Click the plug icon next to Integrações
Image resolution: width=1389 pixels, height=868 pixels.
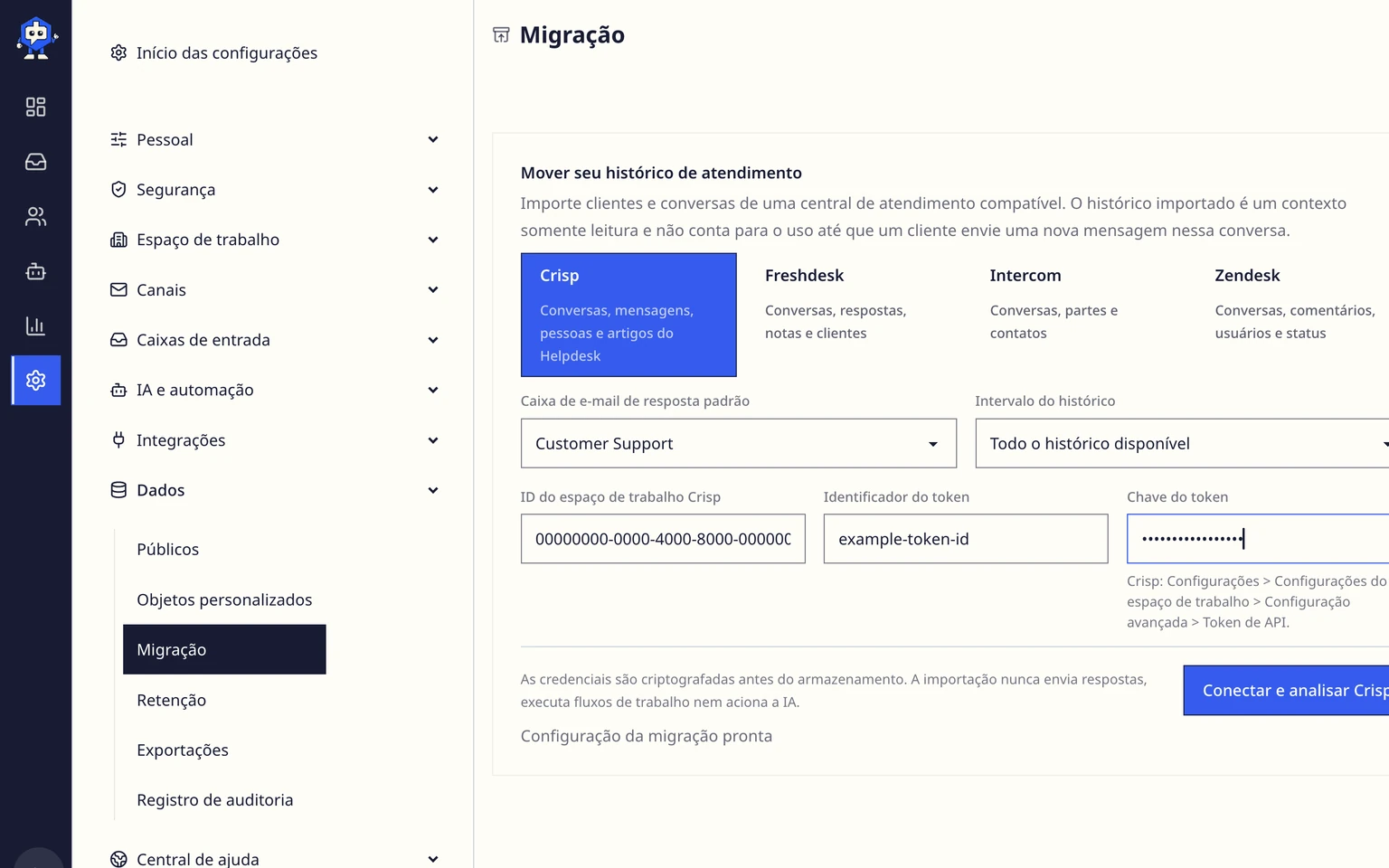pos(118,440)
